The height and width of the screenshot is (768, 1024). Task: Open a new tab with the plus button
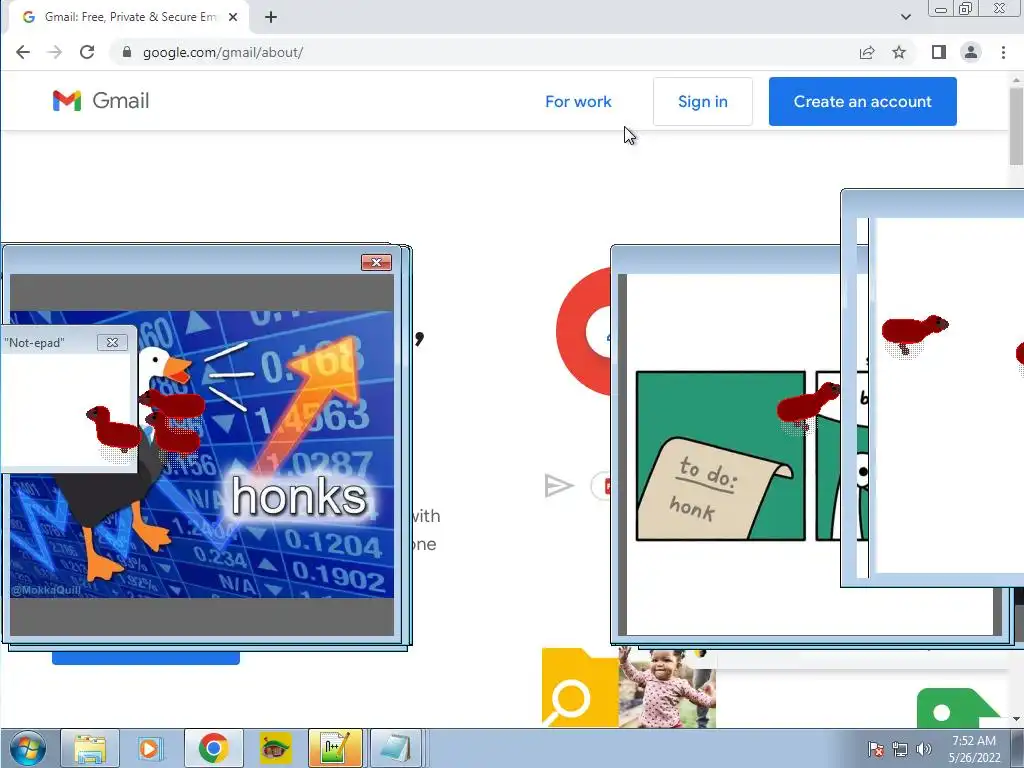pyautogui.click(x=271, y=17)
